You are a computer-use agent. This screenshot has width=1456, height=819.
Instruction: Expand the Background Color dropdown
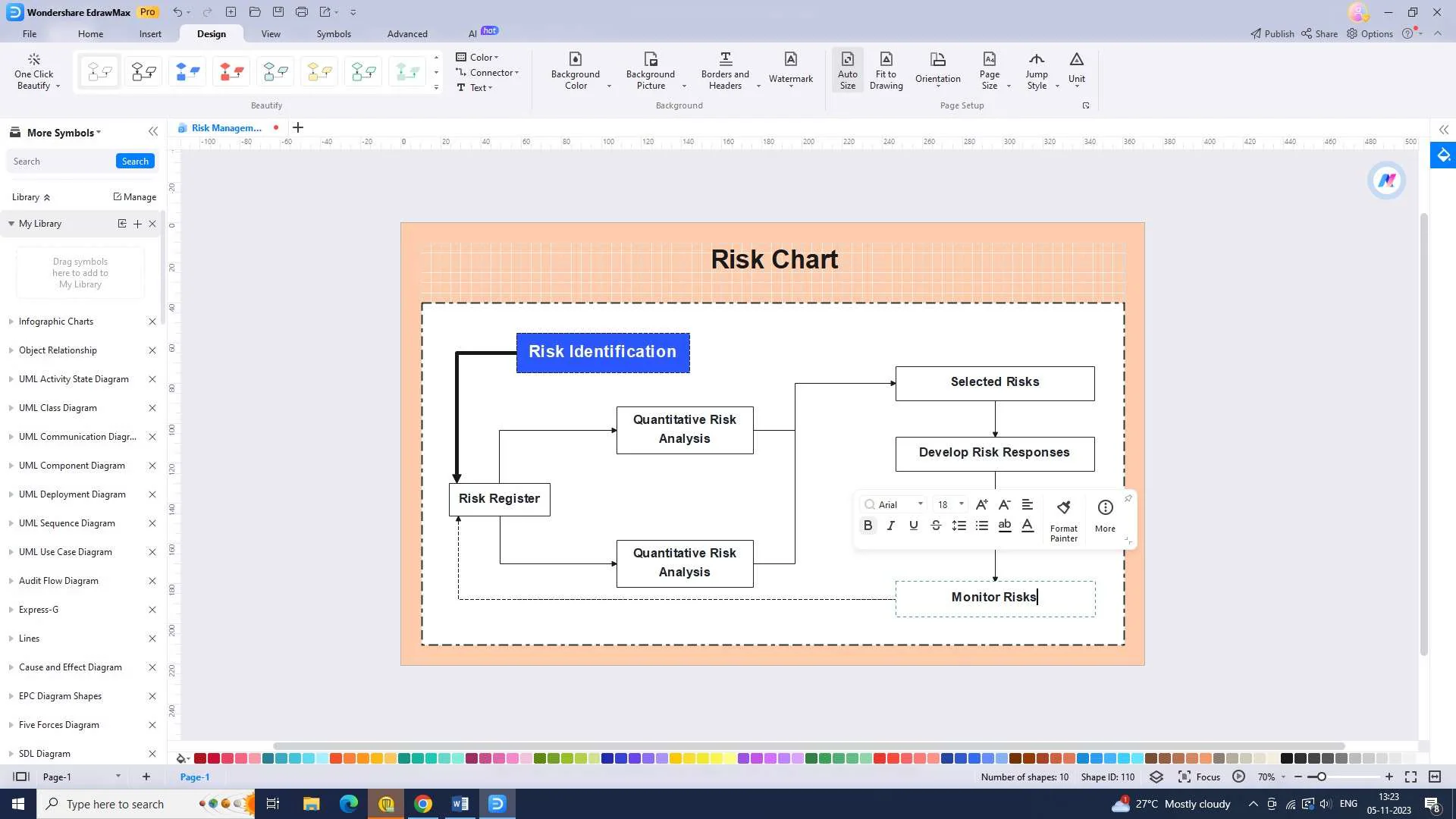tap(609, 87)
